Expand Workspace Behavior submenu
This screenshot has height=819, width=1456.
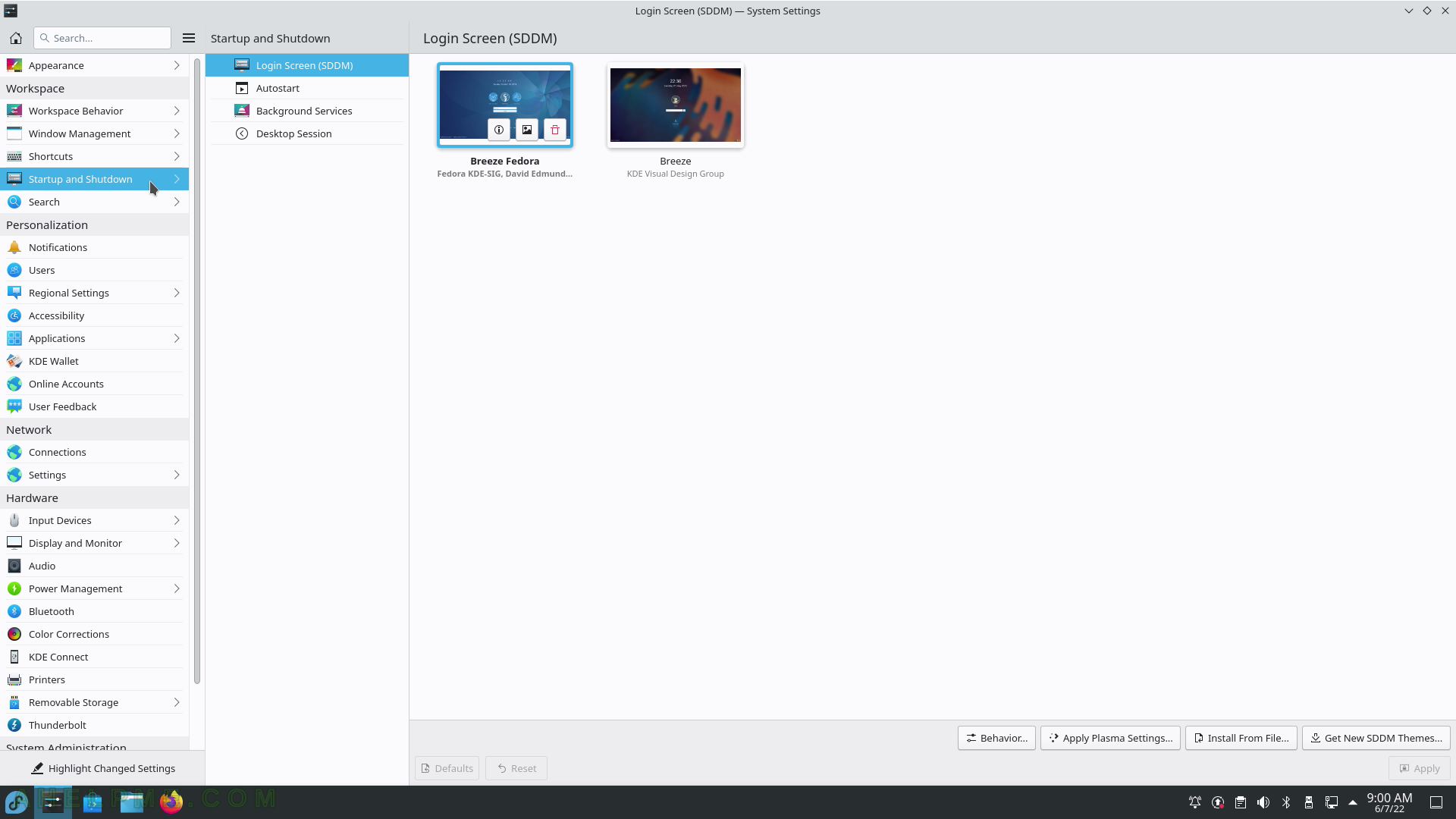(177, 111)
